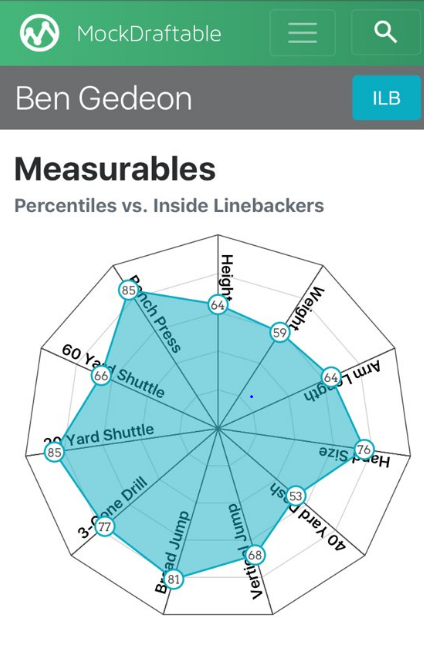Click the Ben Gedeon player name heading
424x645 pixels.
(x=104, y=99)
